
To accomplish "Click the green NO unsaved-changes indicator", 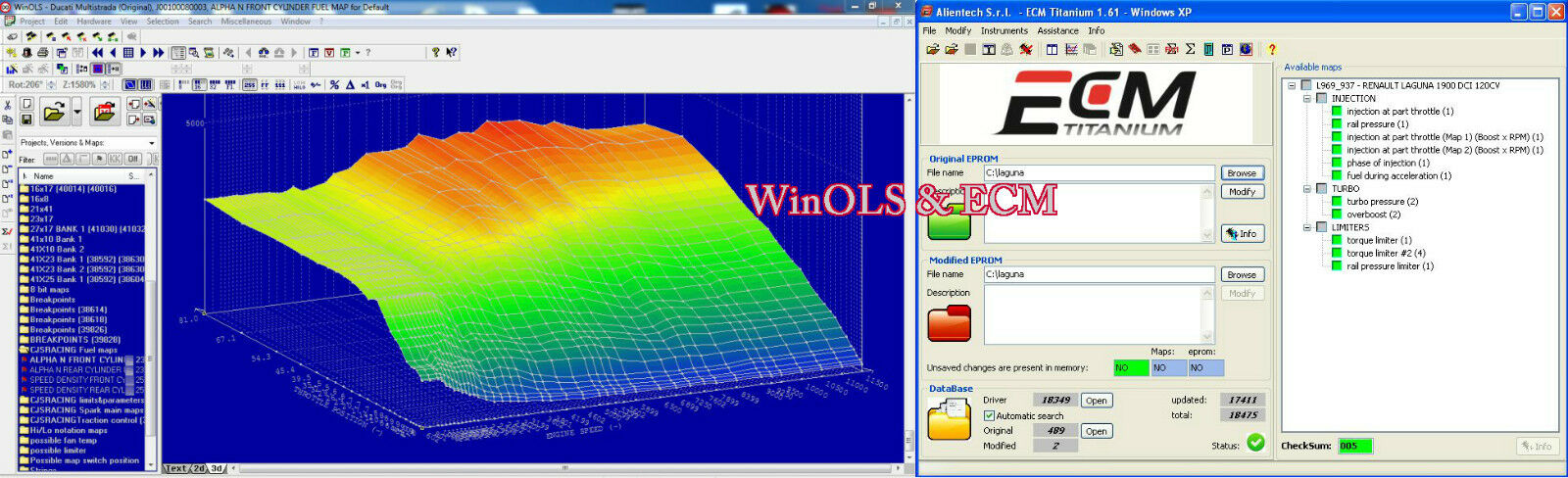I will (x=1132, y=367).
